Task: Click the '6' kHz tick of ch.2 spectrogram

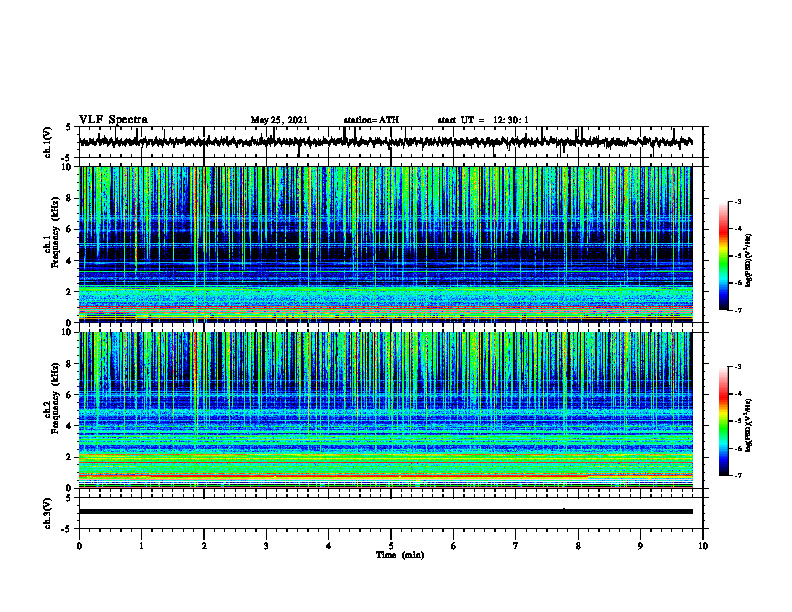Action: pyautogui.click(x=69, y=395)
